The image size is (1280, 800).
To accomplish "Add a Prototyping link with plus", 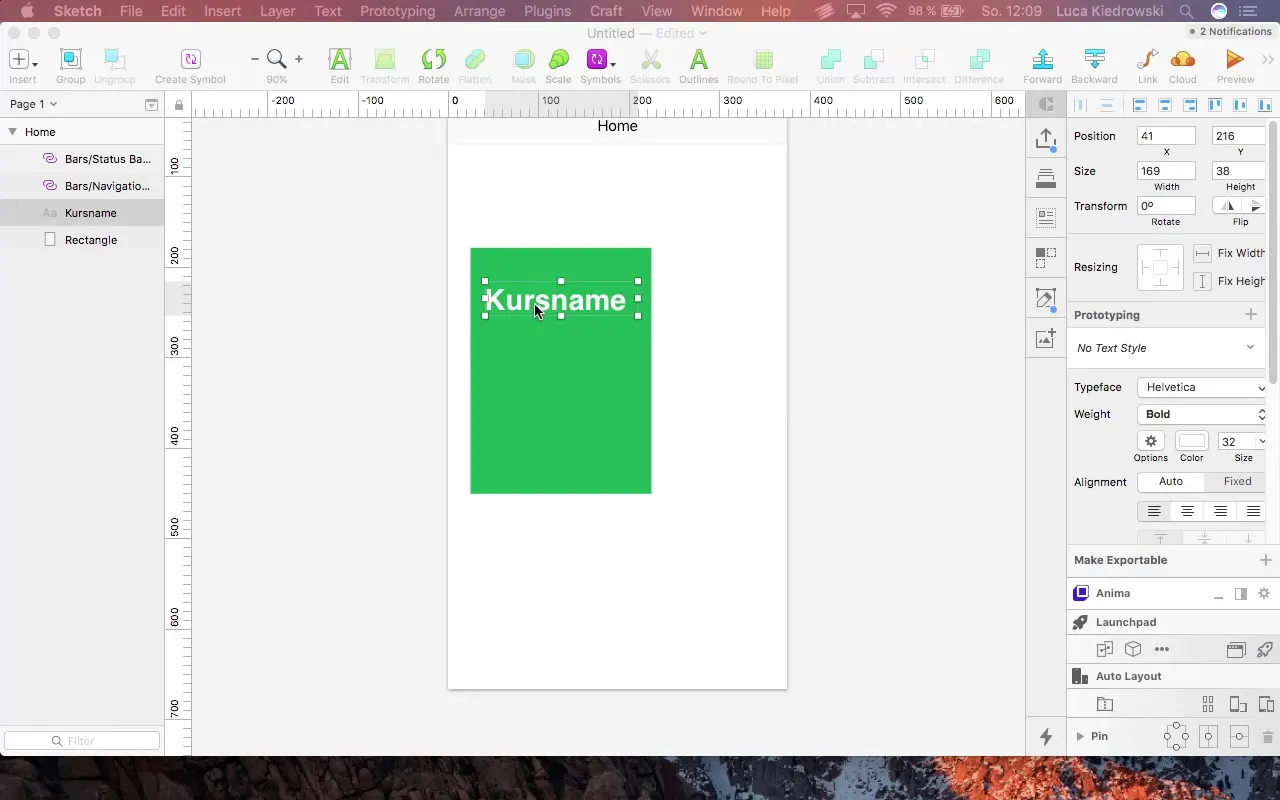I will [1250, 315].
